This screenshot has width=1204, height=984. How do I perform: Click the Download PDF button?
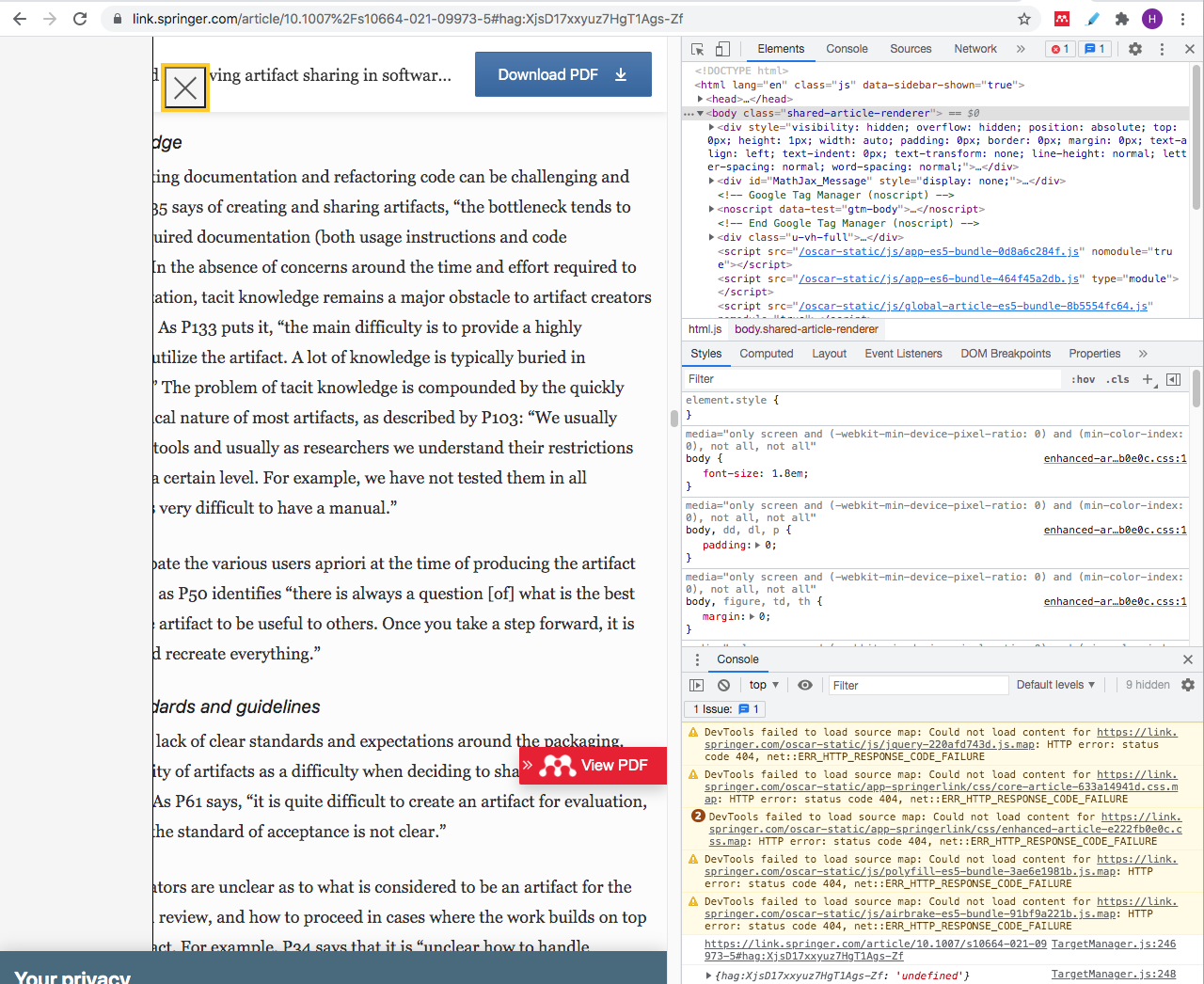click(562, 74)
